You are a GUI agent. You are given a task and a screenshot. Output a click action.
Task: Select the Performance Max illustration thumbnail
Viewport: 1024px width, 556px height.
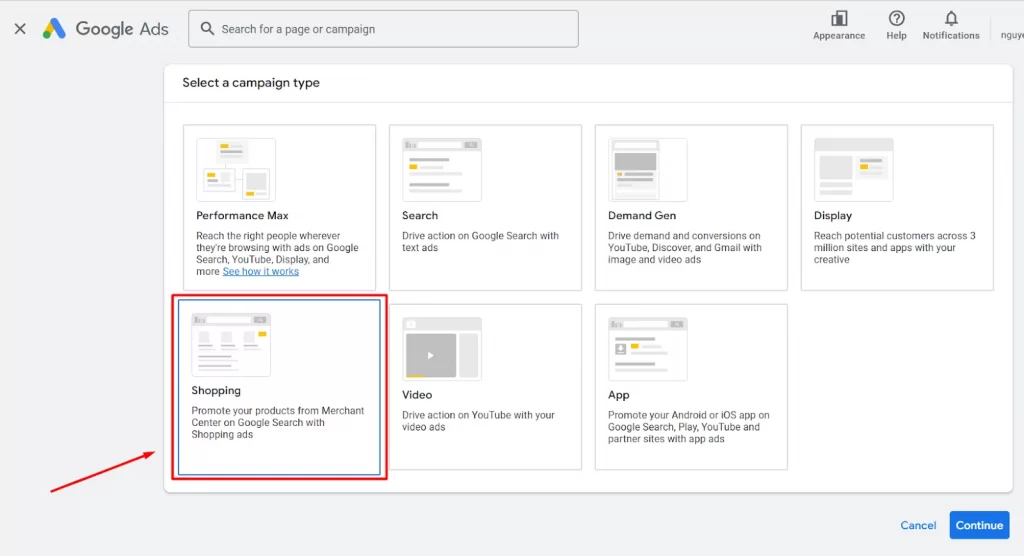(236, 169)
